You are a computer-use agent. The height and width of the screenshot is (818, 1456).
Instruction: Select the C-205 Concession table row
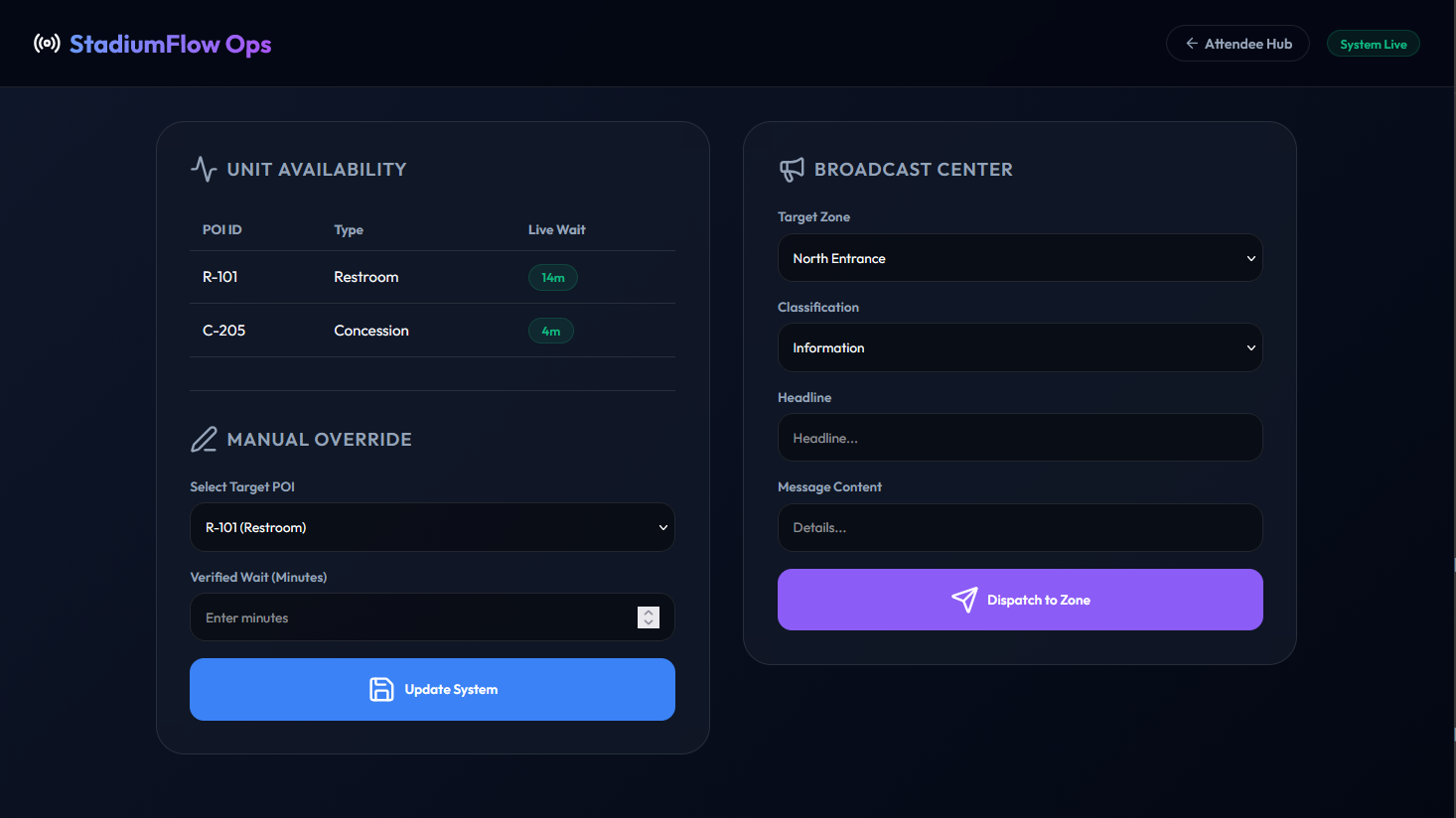(x=432, y=331)
